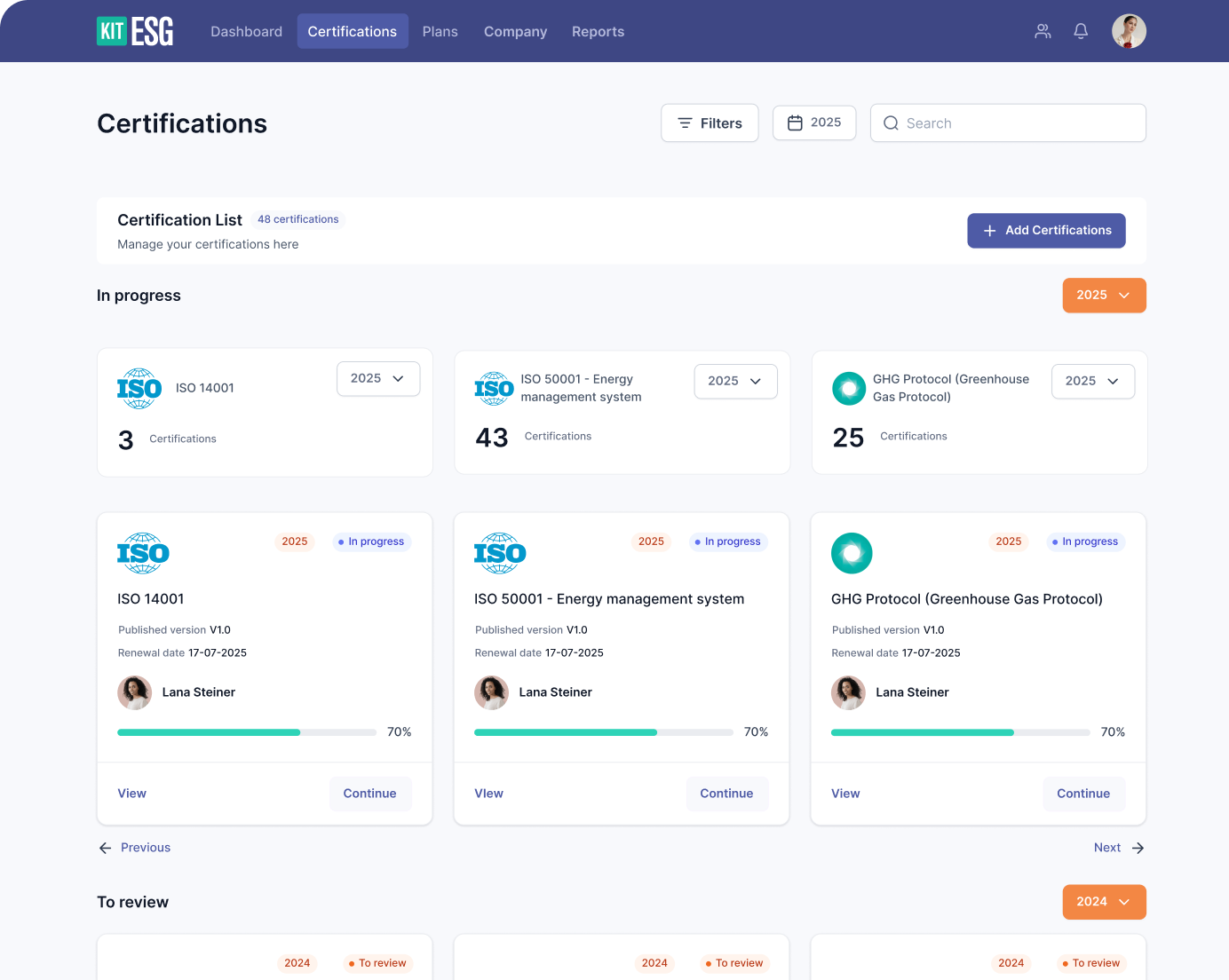
Task: Open the users icon in header
Action: click(x=1043, y=31)
